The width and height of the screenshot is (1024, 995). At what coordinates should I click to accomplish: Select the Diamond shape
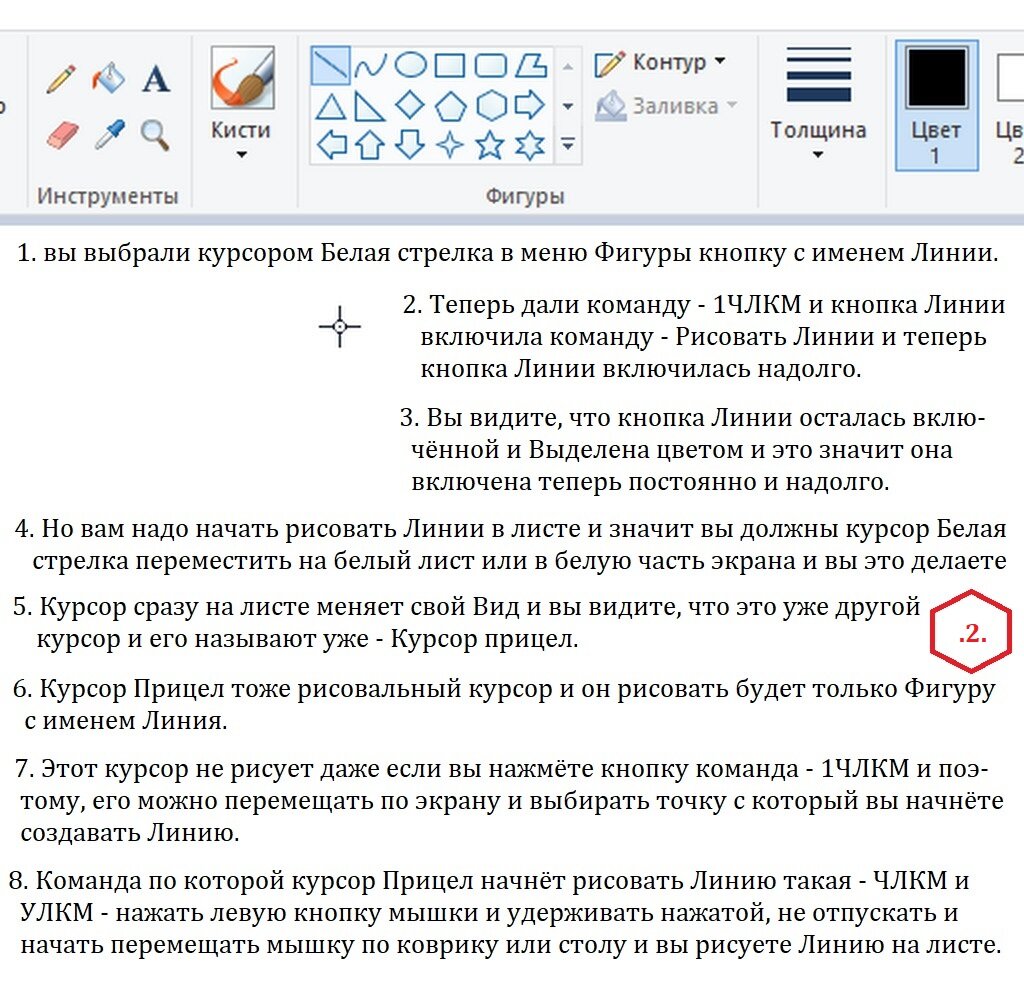click(410, 105)
